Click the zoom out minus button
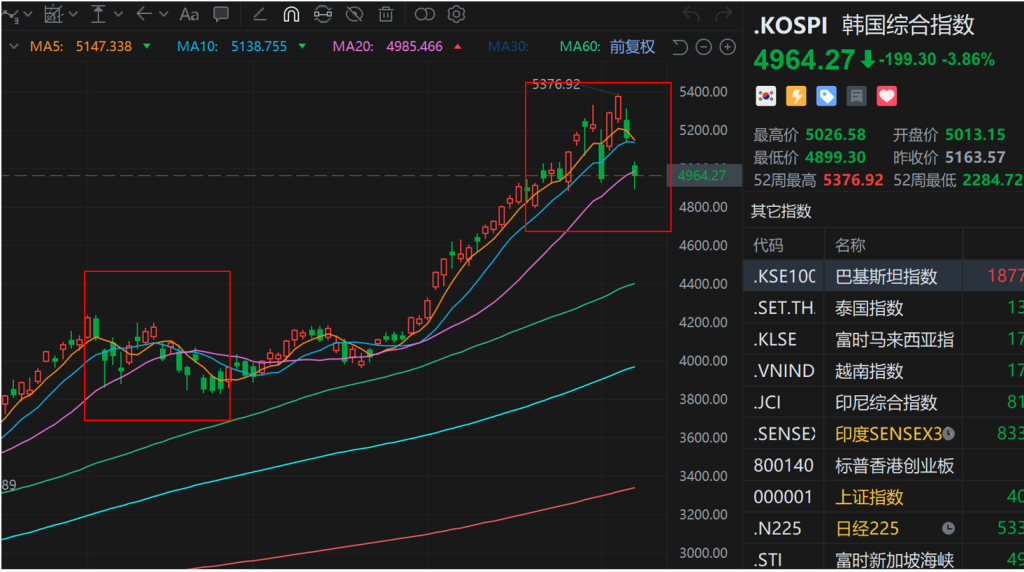The height and width of the screenshot is (572, 1024). [703, 47]
